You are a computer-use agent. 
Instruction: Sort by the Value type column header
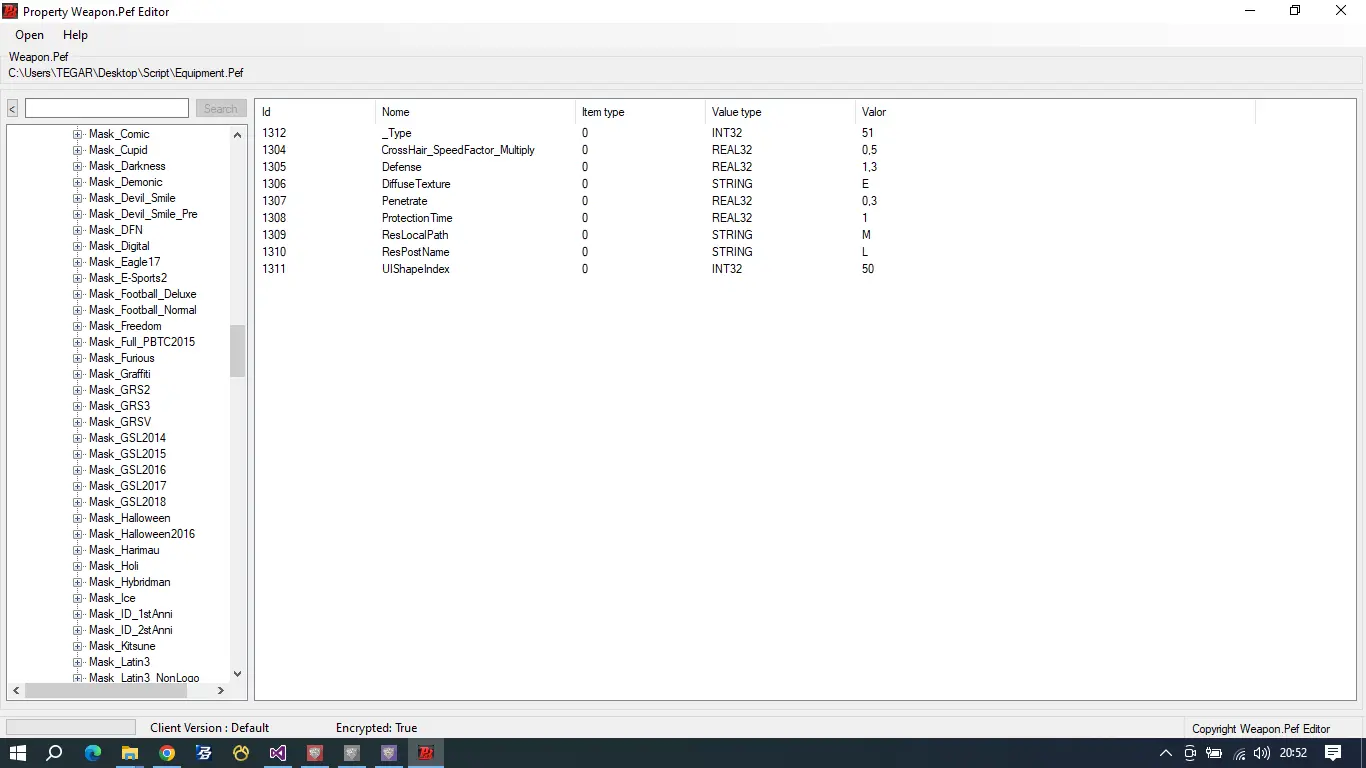point(780,112)
